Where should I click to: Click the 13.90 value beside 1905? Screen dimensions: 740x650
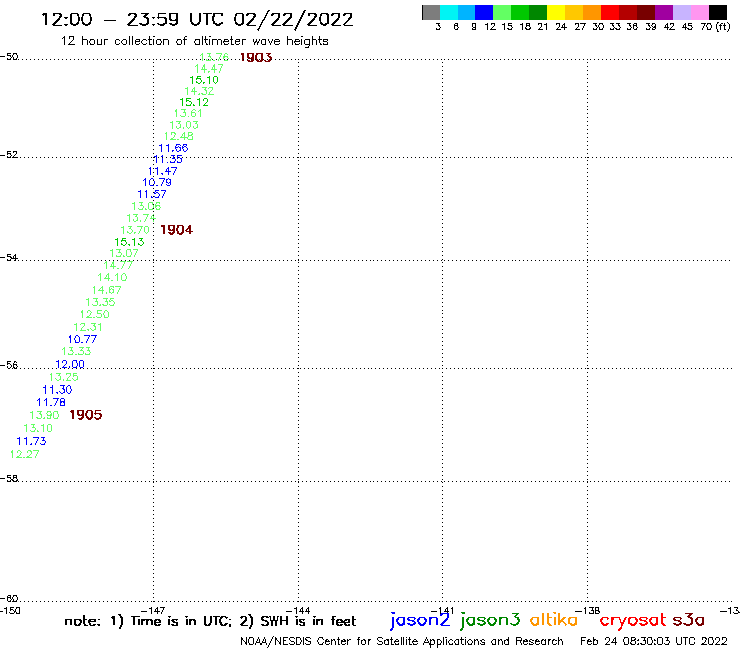(x=44, y=415)
